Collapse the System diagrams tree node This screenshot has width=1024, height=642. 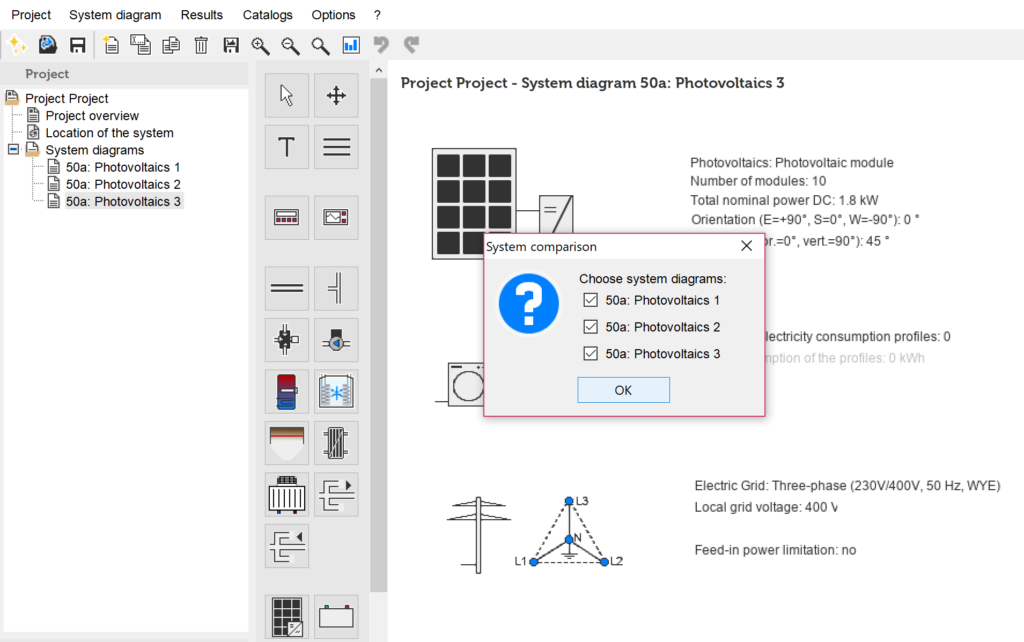13,150
